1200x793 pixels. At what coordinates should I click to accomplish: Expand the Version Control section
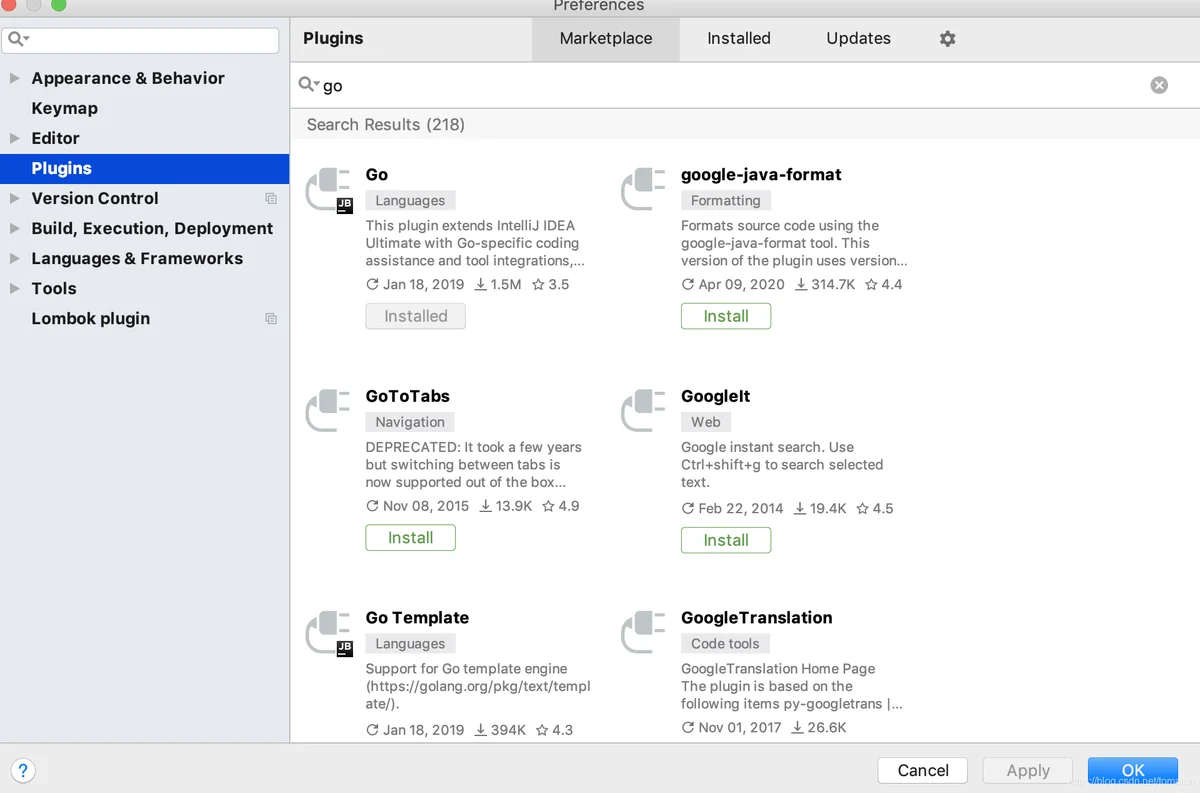point(14,198)
